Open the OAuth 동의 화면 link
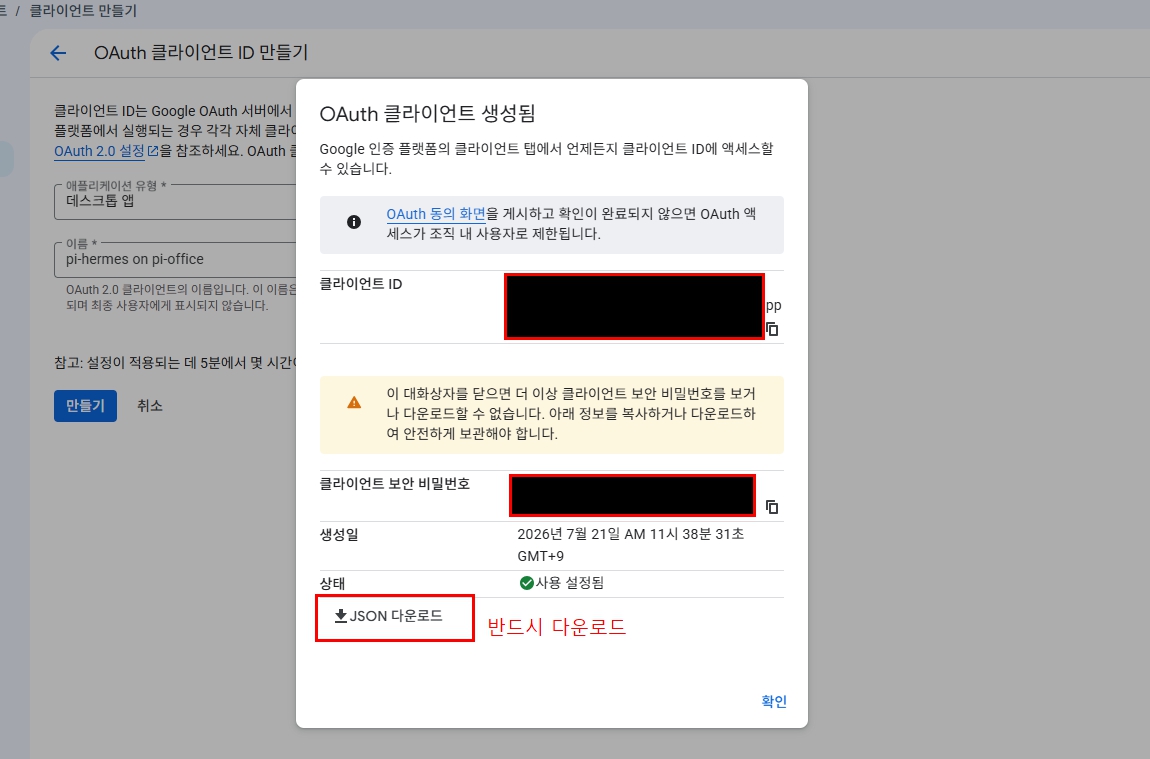1150x759 pixels. click(436, 214)
